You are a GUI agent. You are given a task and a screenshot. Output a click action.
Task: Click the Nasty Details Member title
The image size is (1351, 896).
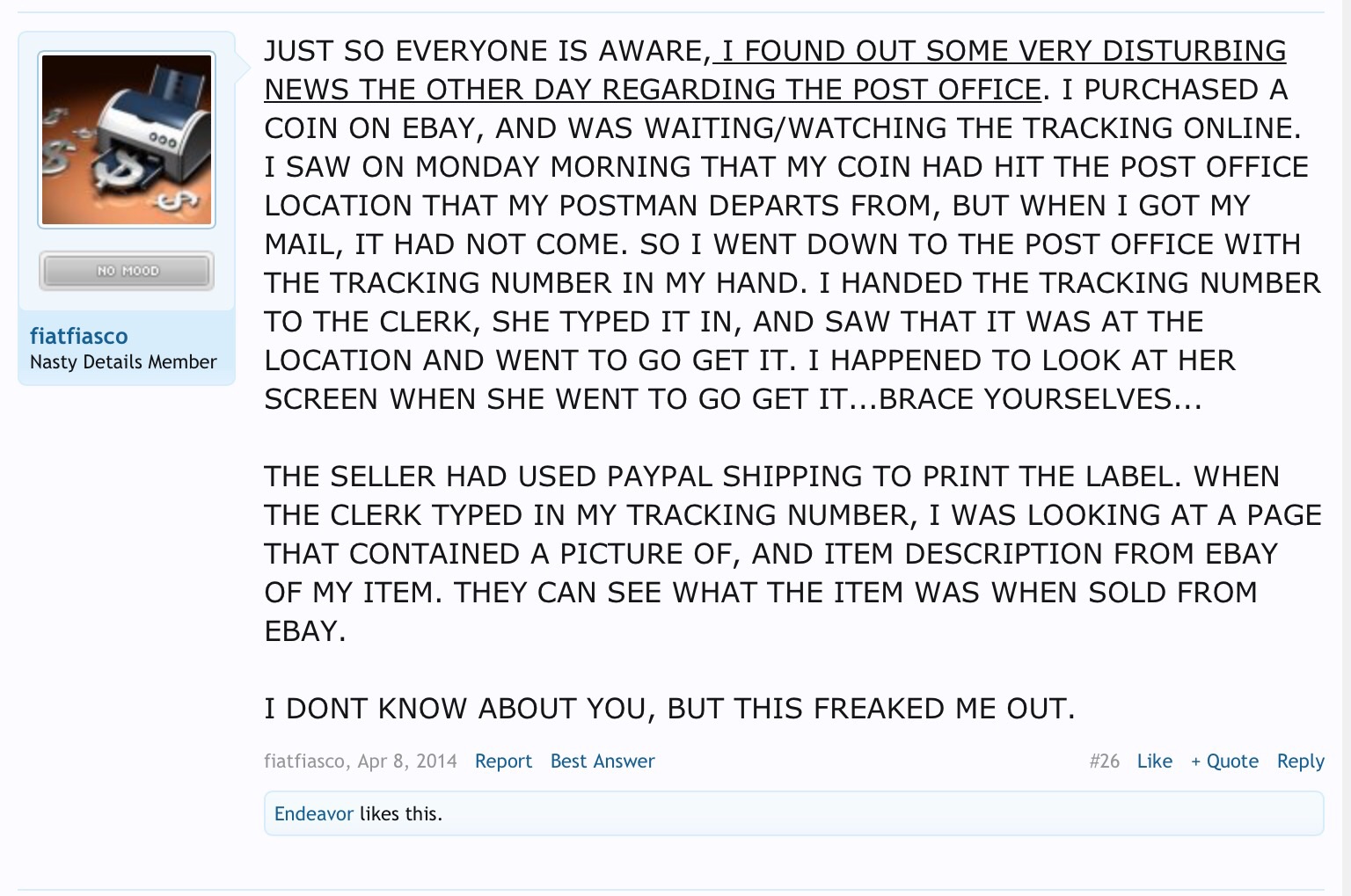[x=123, y=362]
